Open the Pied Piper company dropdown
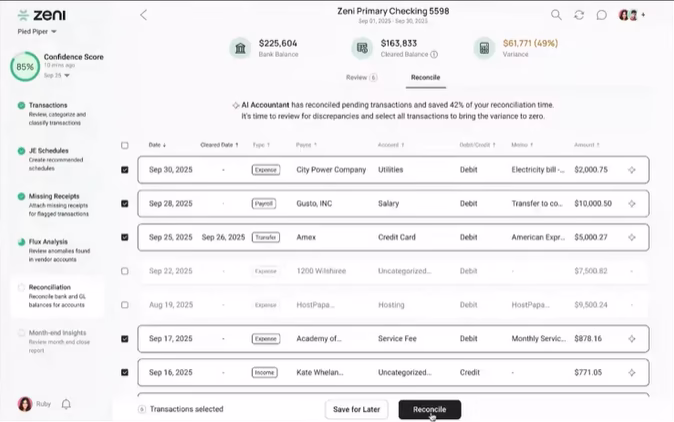 (x=37, y=31)
